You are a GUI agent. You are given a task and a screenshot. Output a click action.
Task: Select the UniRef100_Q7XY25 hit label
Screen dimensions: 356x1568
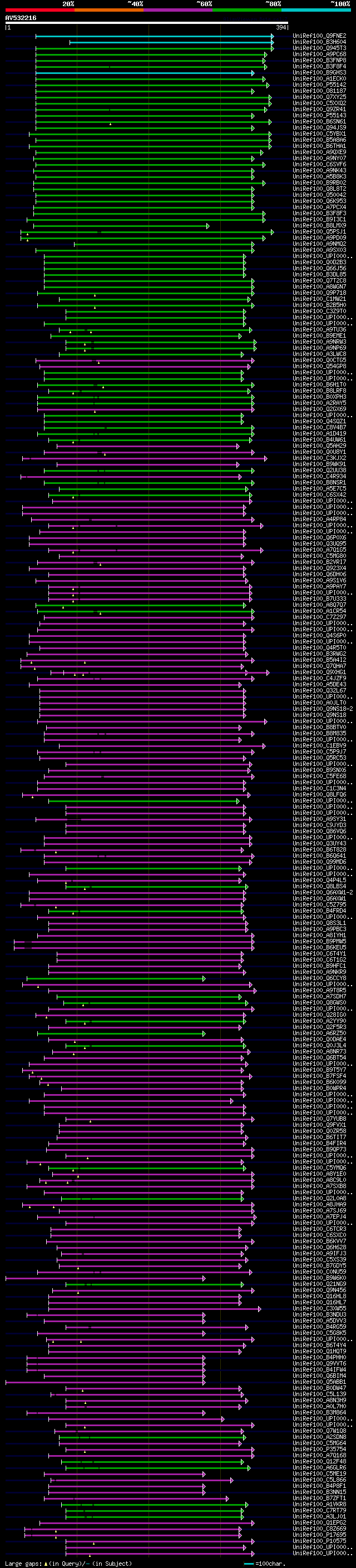tap(319, 97)
